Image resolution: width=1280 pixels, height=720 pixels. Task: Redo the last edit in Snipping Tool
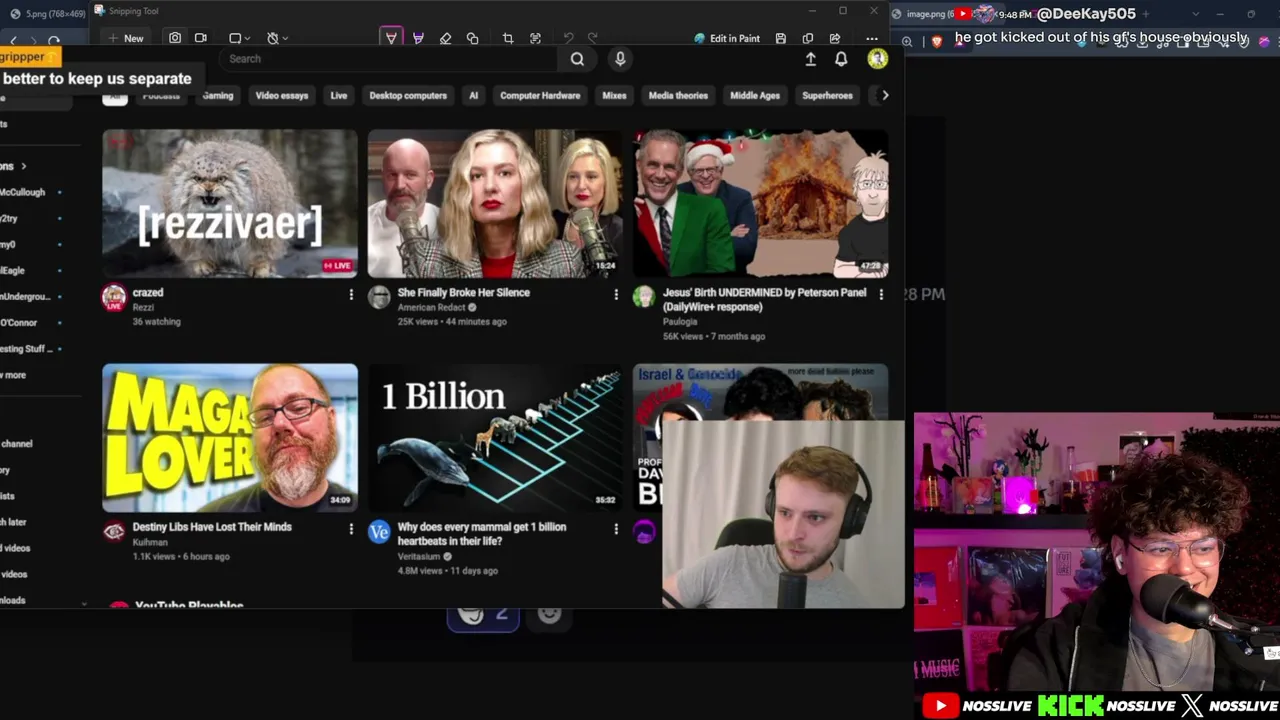pos(593,38)
